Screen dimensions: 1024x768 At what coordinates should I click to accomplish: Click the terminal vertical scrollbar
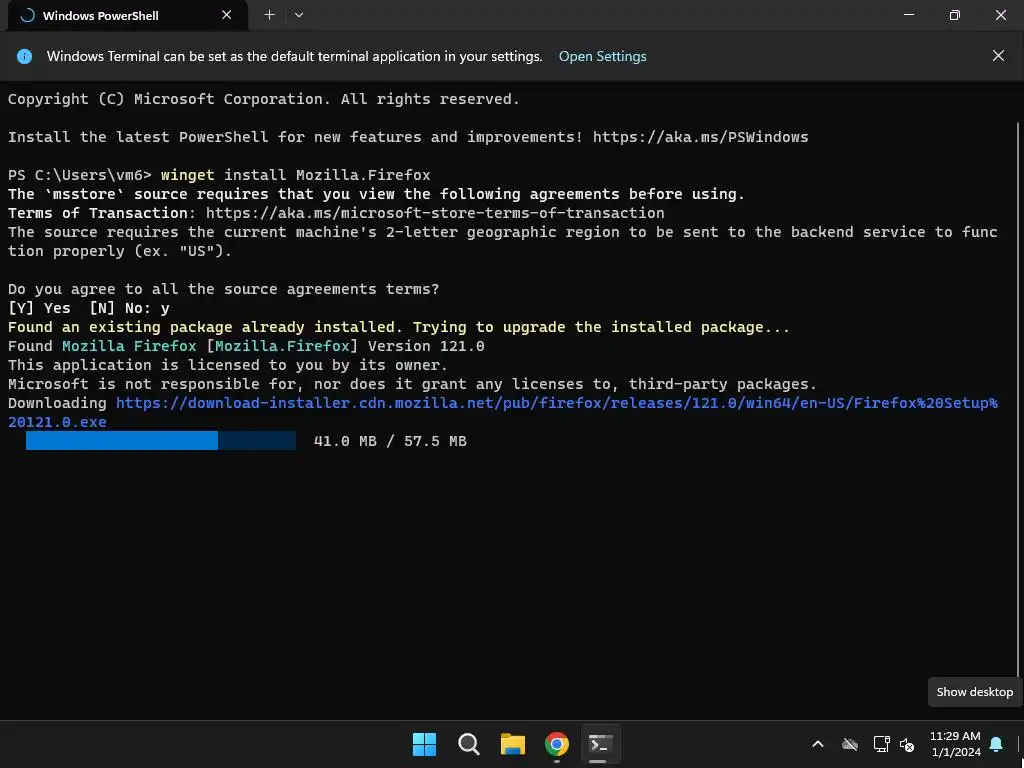coord(1019,398)
